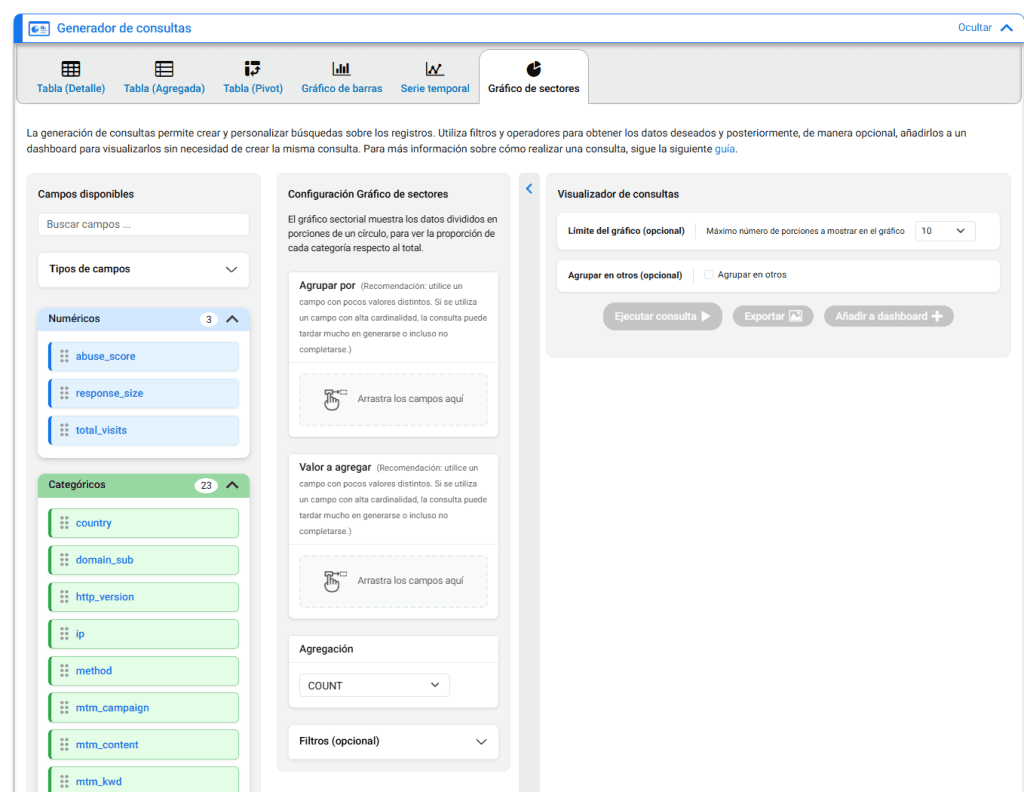Open the guía link in description

tap(725, 149)
